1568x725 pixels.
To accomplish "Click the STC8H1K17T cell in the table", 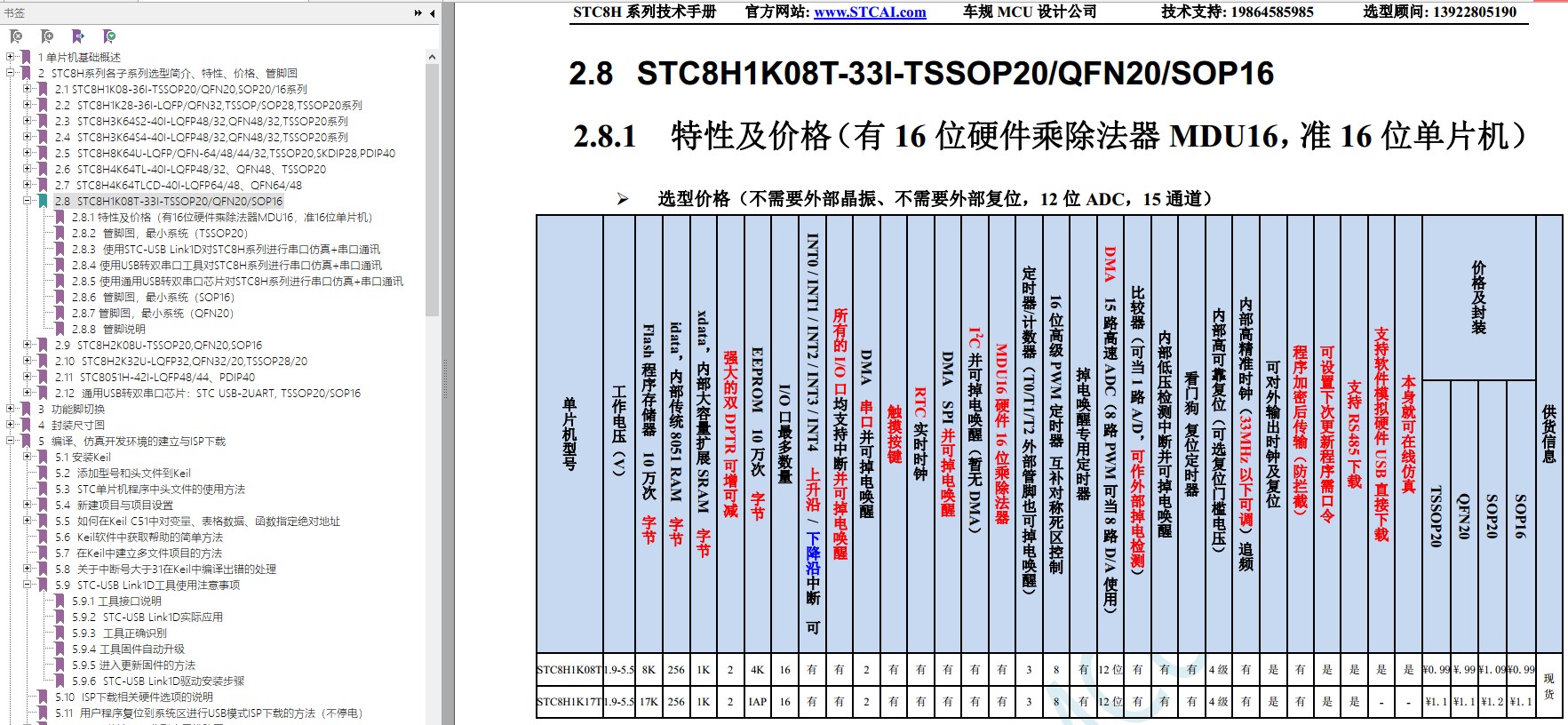I will (569, 701).
